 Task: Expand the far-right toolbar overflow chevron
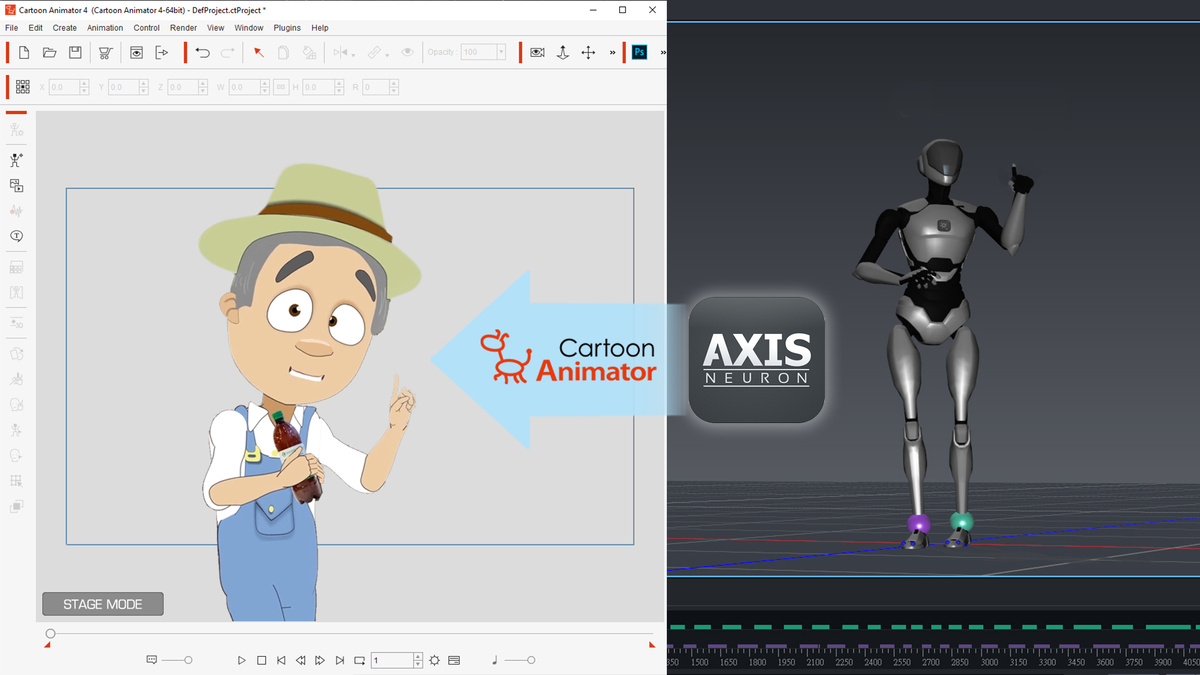663,52
